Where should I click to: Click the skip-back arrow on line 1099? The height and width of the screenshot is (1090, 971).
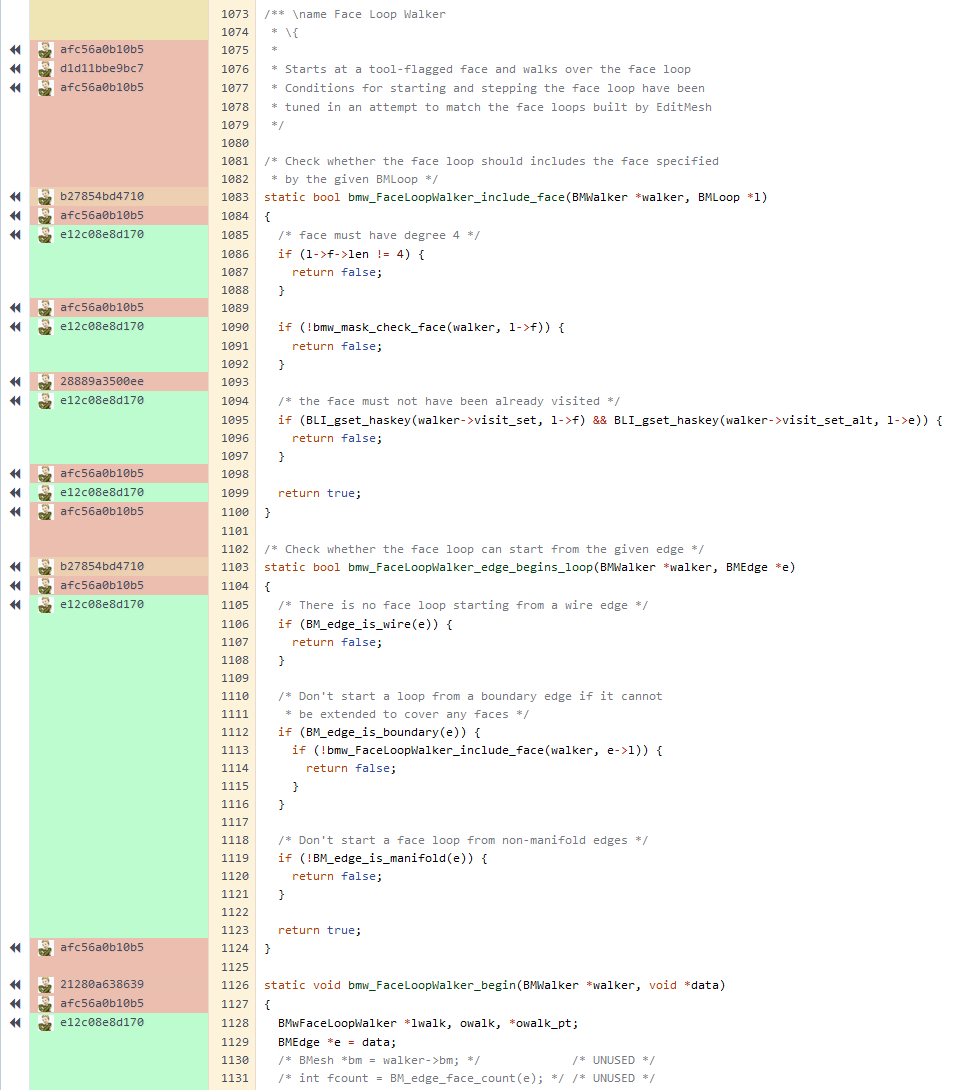click(x=15, y=493)
